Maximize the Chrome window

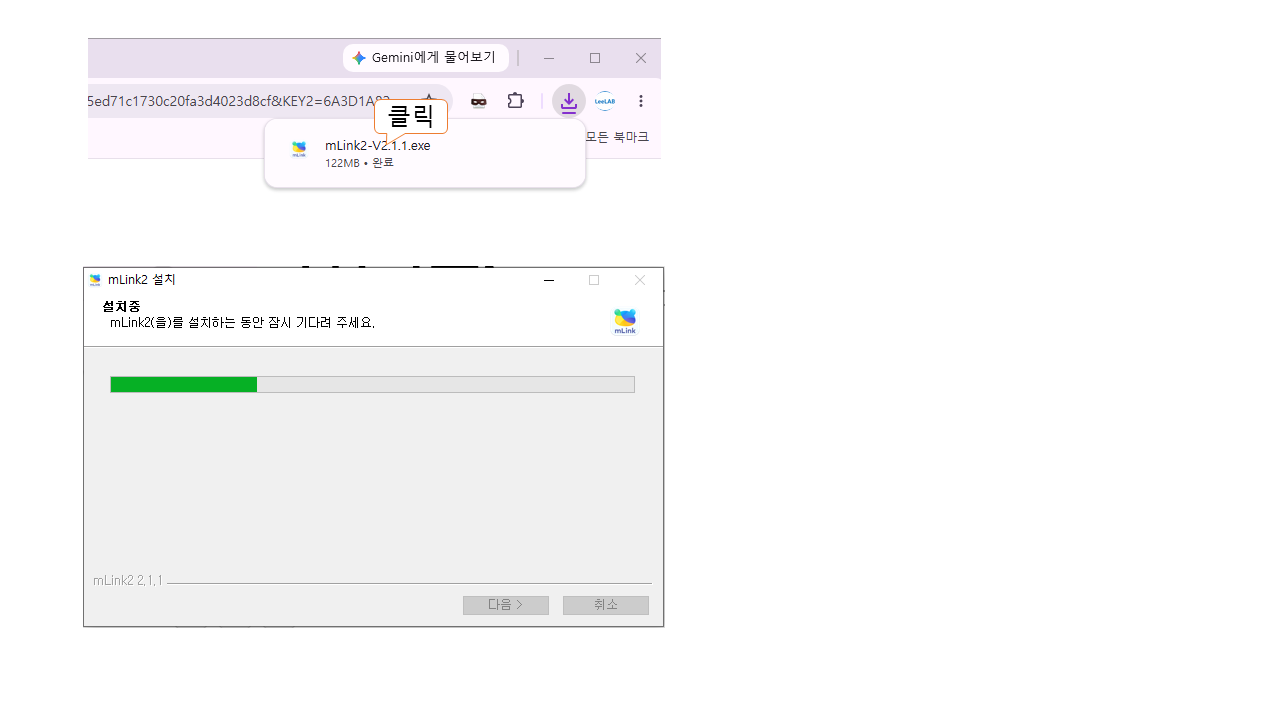point(595,58)
